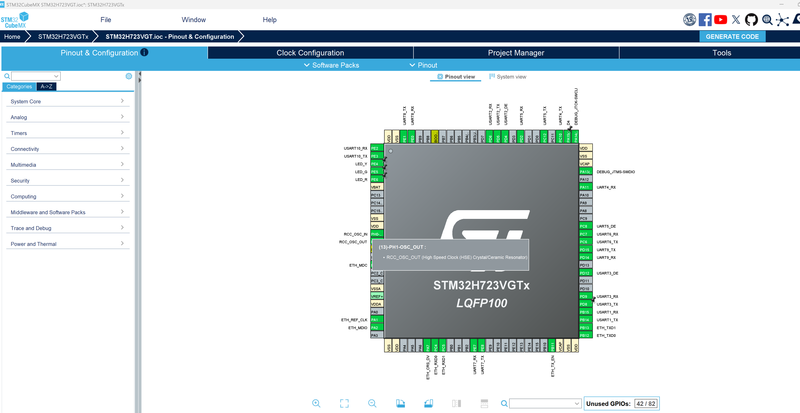
Task: Click the settings gear in left panel
Action: 129,76
